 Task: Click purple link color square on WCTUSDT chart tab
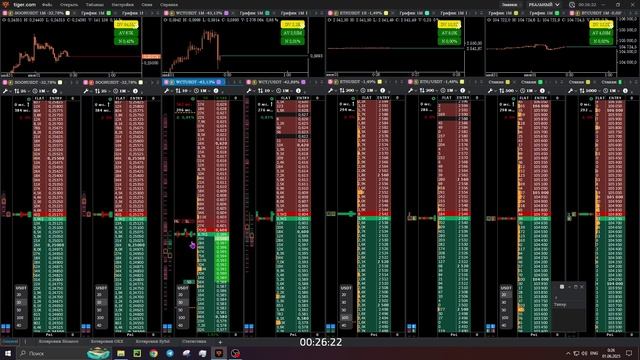[226, 13]
